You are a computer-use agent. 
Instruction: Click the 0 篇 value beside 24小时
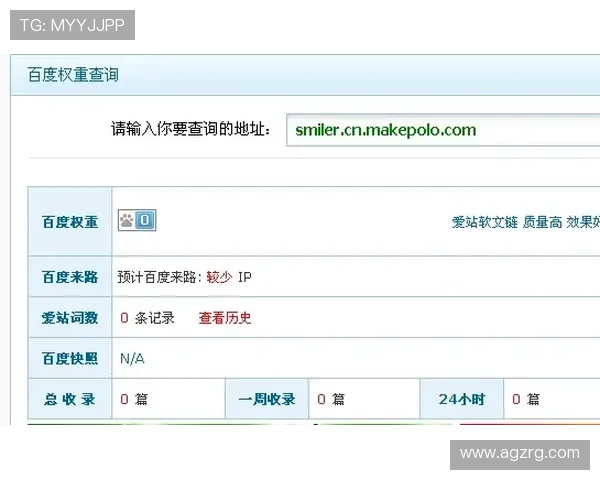[x=526, y=399]
